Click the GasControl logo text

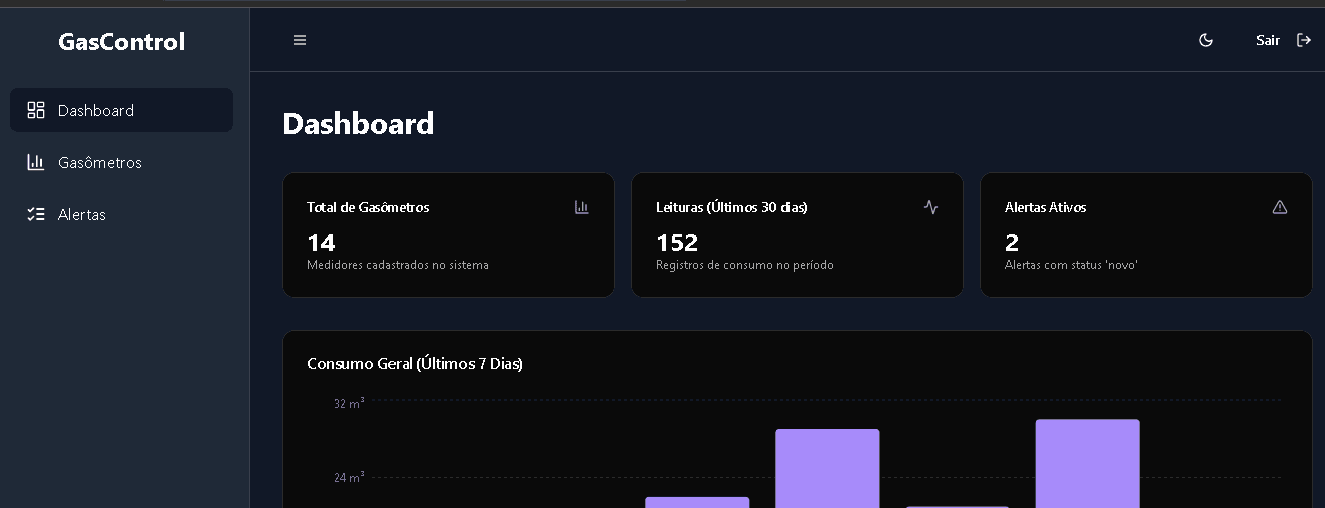pos(122,42)
